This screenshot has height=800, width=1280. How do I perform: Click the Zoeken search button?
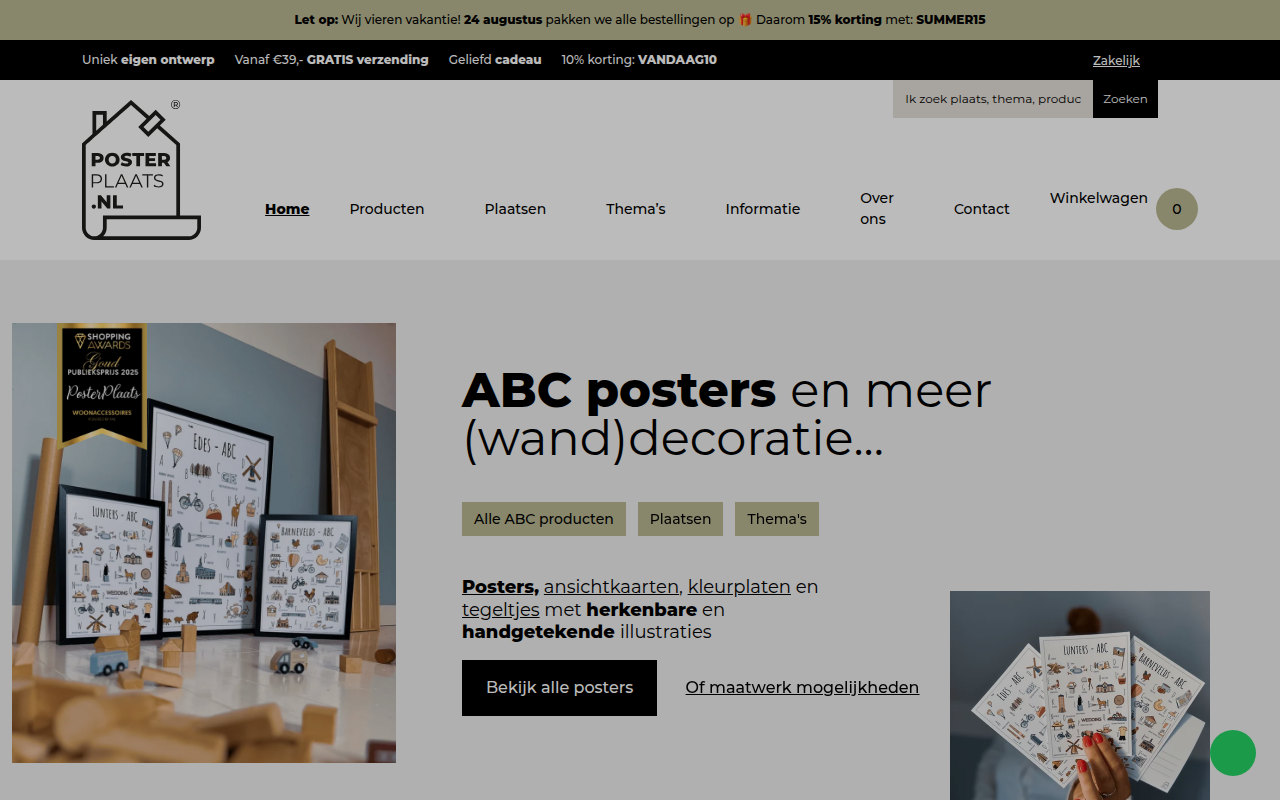(1125, 99)
